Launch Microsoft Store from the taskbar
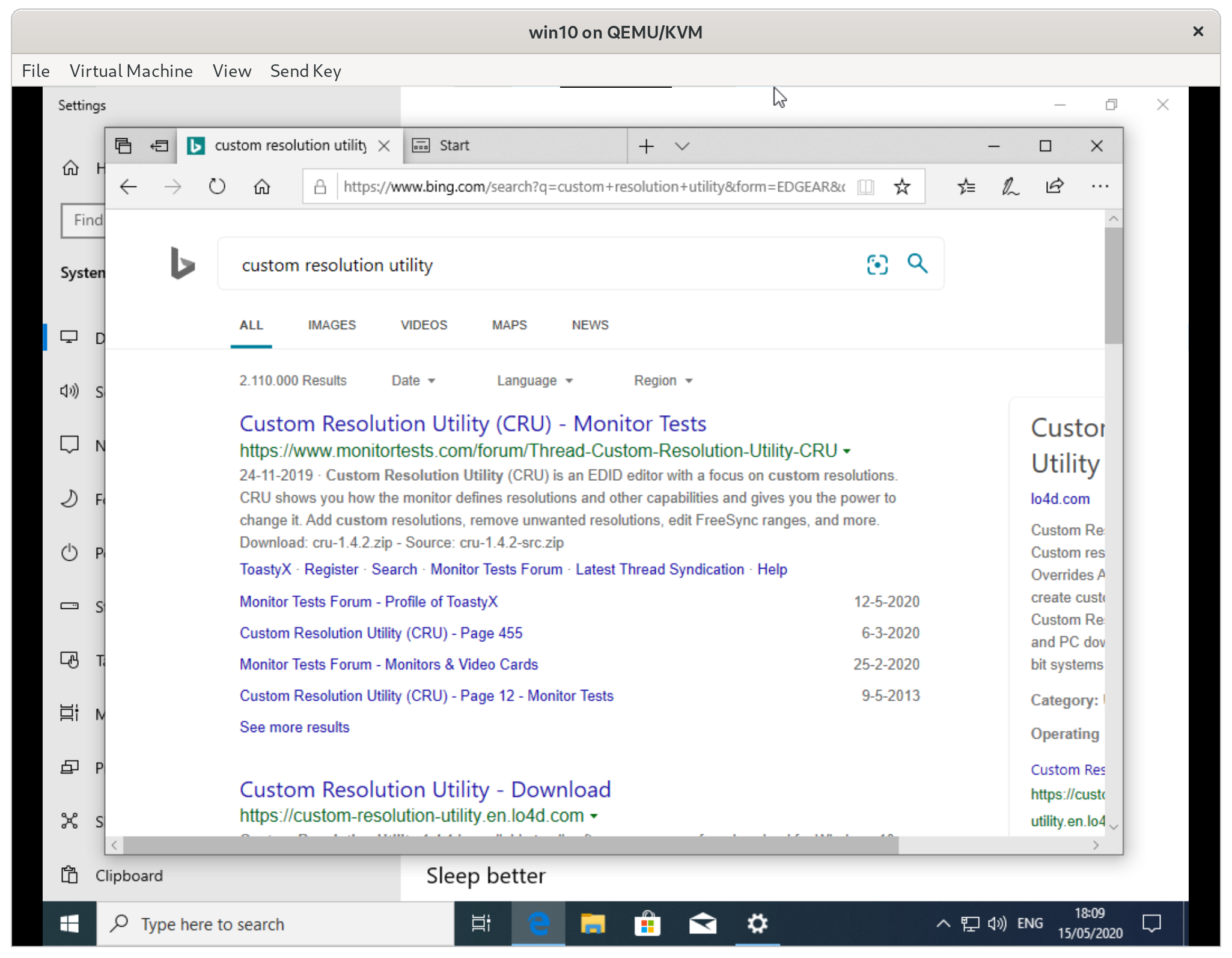Image resolution: width=1232 pixels, height=958 pixels. click(647, 924)
